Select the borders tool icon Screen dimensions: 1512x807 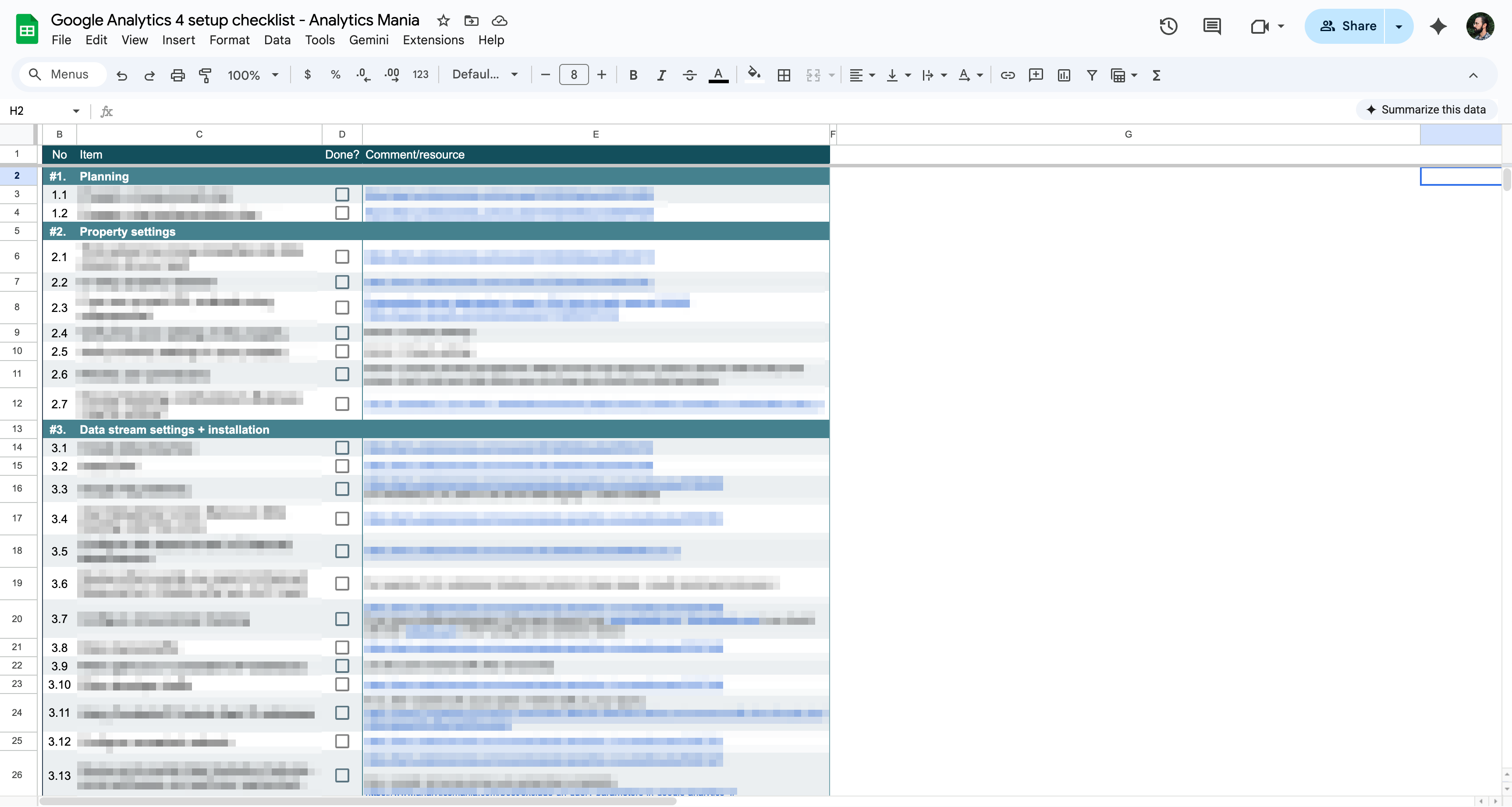pyautogui.click(x=784, y=75)
